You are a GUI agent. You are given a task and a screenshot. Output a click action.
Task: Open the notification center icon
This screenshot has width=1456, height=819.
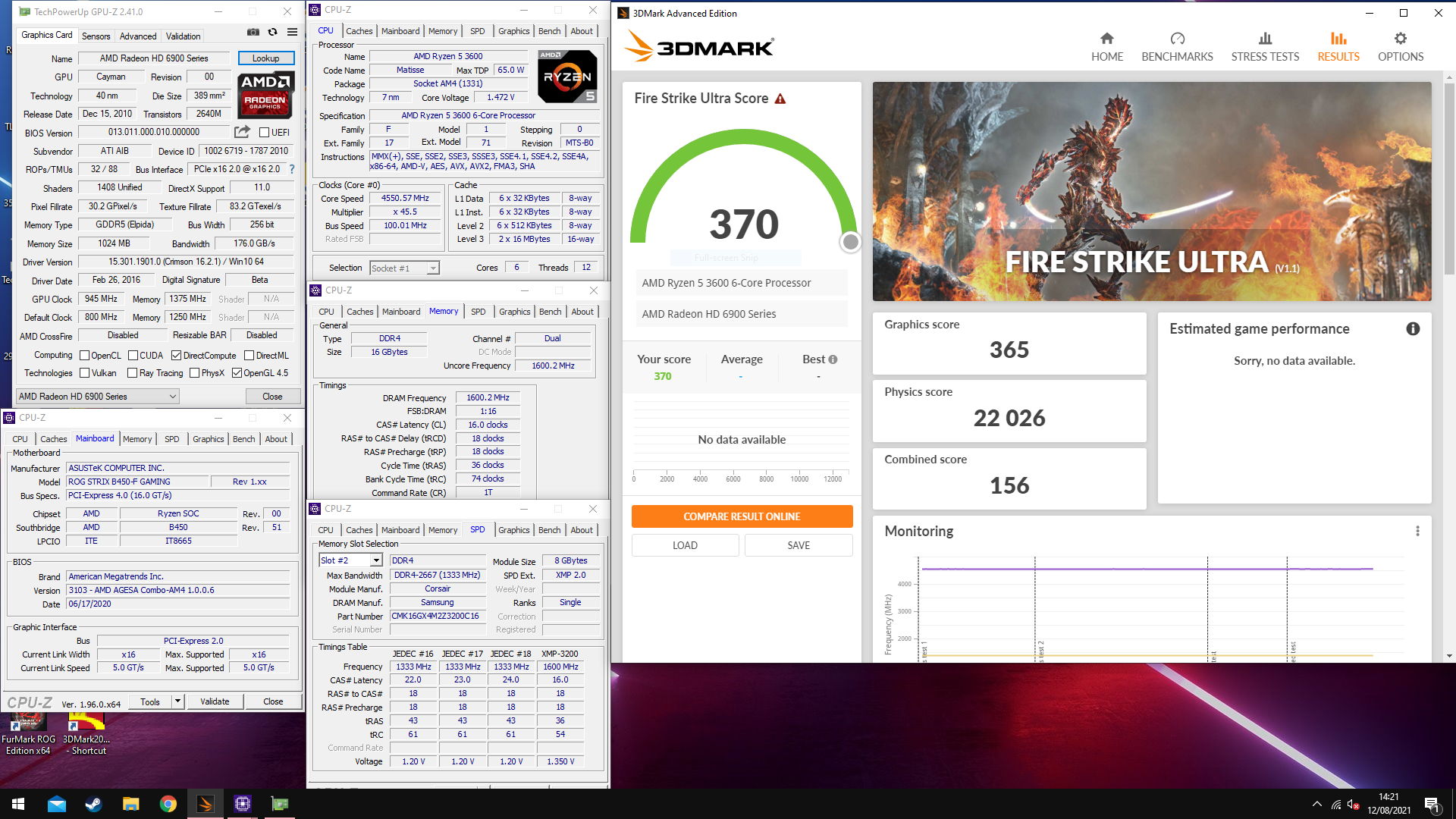tap(1432, 805)
